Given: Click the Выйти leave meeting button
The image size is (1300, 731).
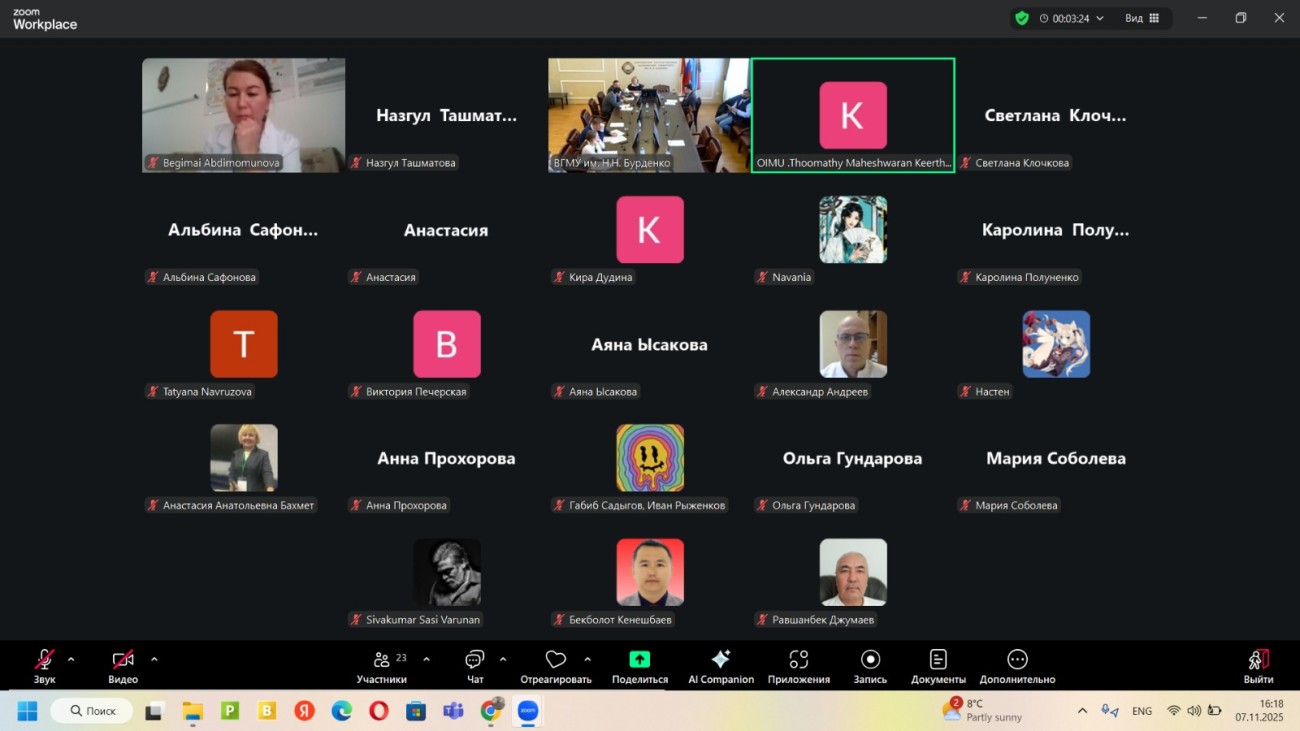Looking at the screenshot, I should coord(1258,666).
